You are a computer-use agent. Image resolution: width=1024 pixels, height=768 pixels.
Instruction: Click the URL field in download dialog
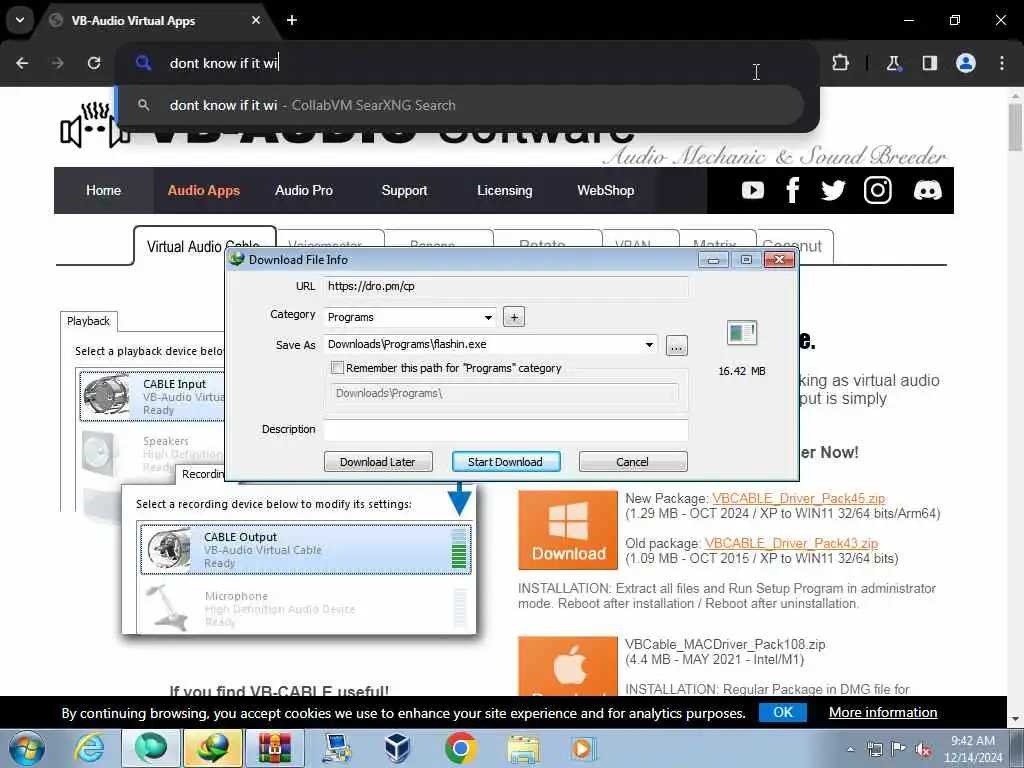coord(506,286)
